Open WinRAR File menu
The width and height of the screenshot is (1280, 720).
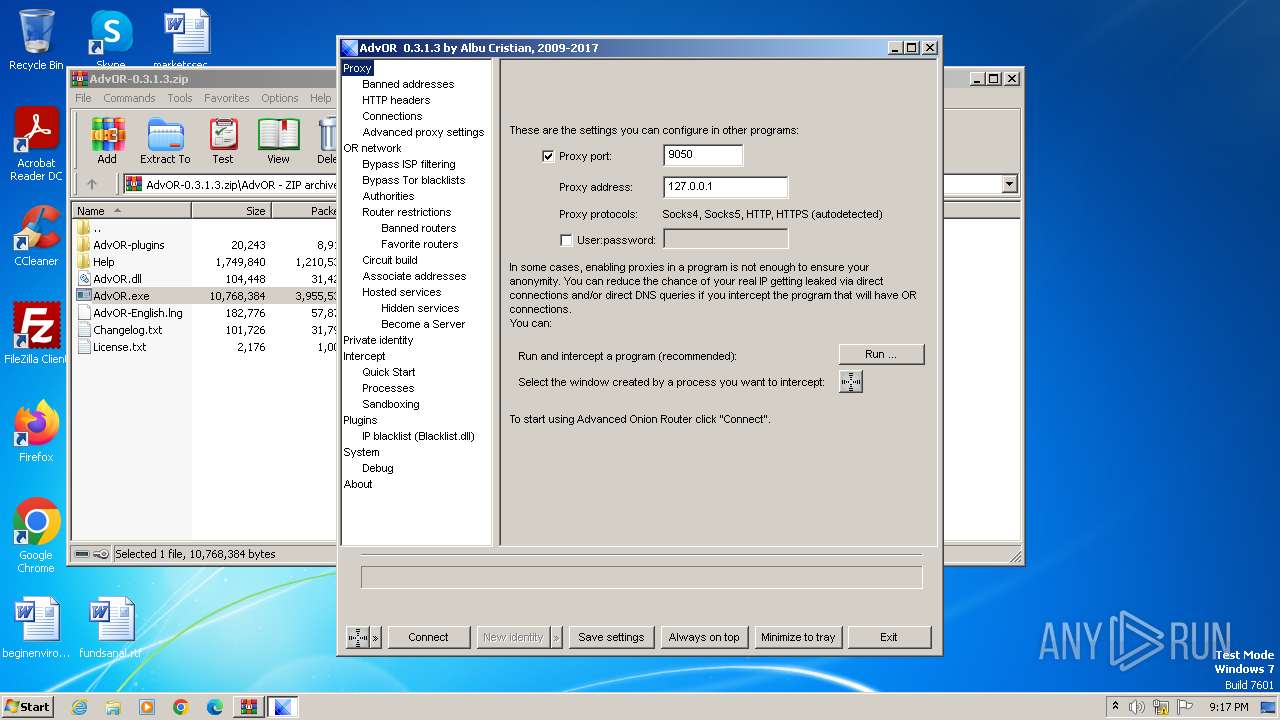pyautogui.click(x=83, y=98)
